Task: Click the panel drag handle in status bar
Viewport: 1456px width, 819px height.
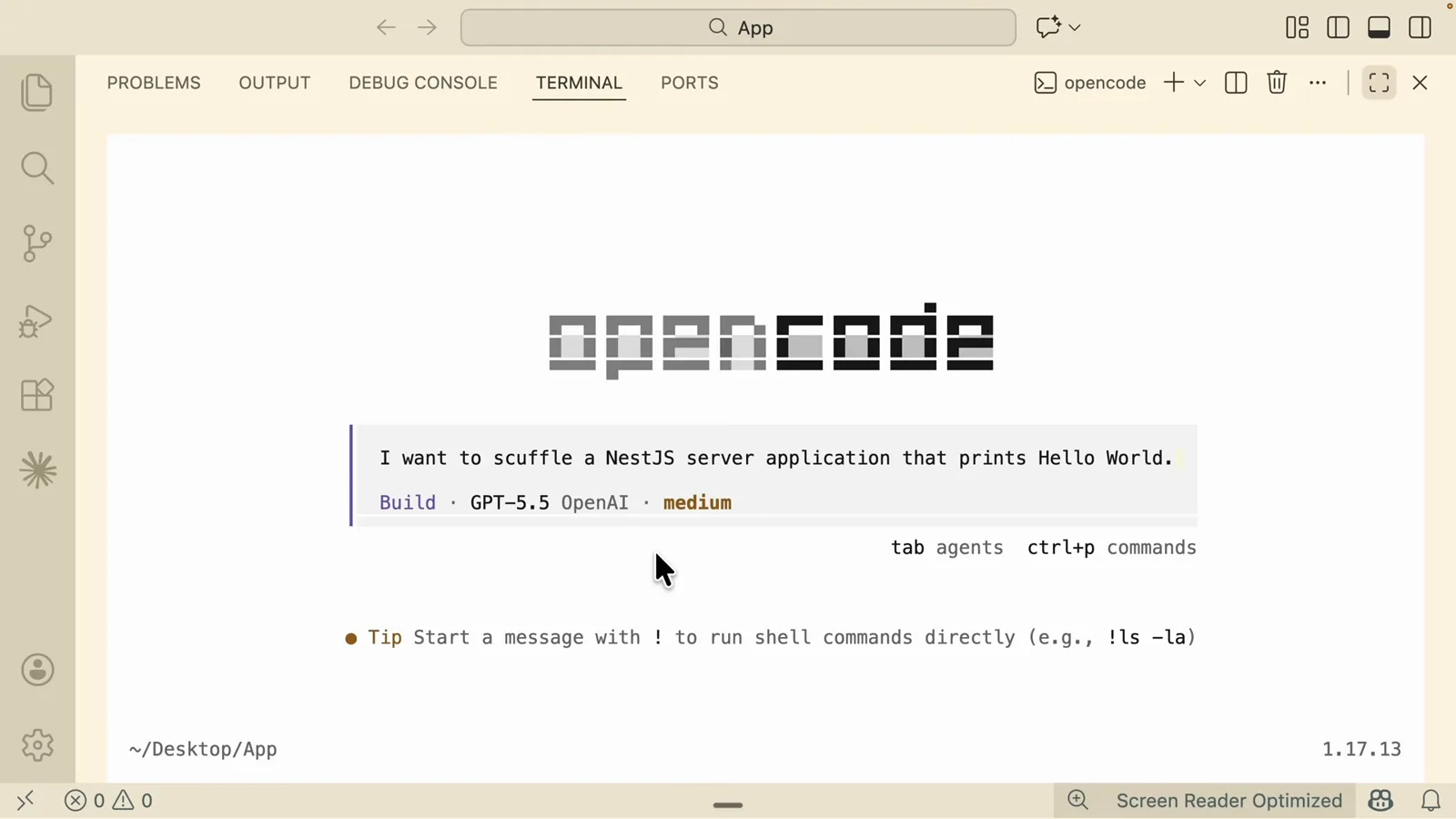Action: (x=728, y=805)
